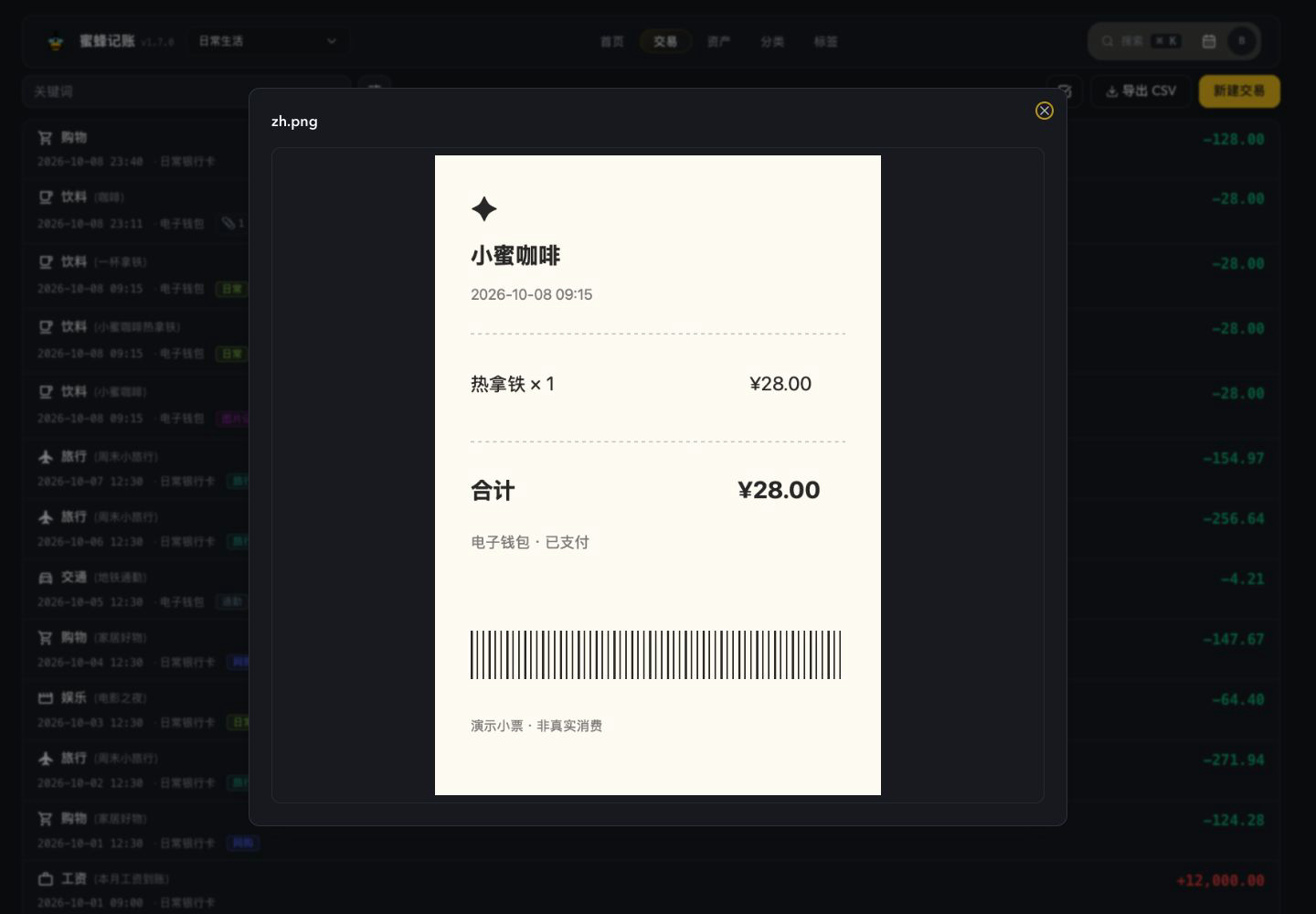Image resolution: width=1316 pixels, height=914 pixels.
Task: Click the 交通 category label
Action: [74, 578]
